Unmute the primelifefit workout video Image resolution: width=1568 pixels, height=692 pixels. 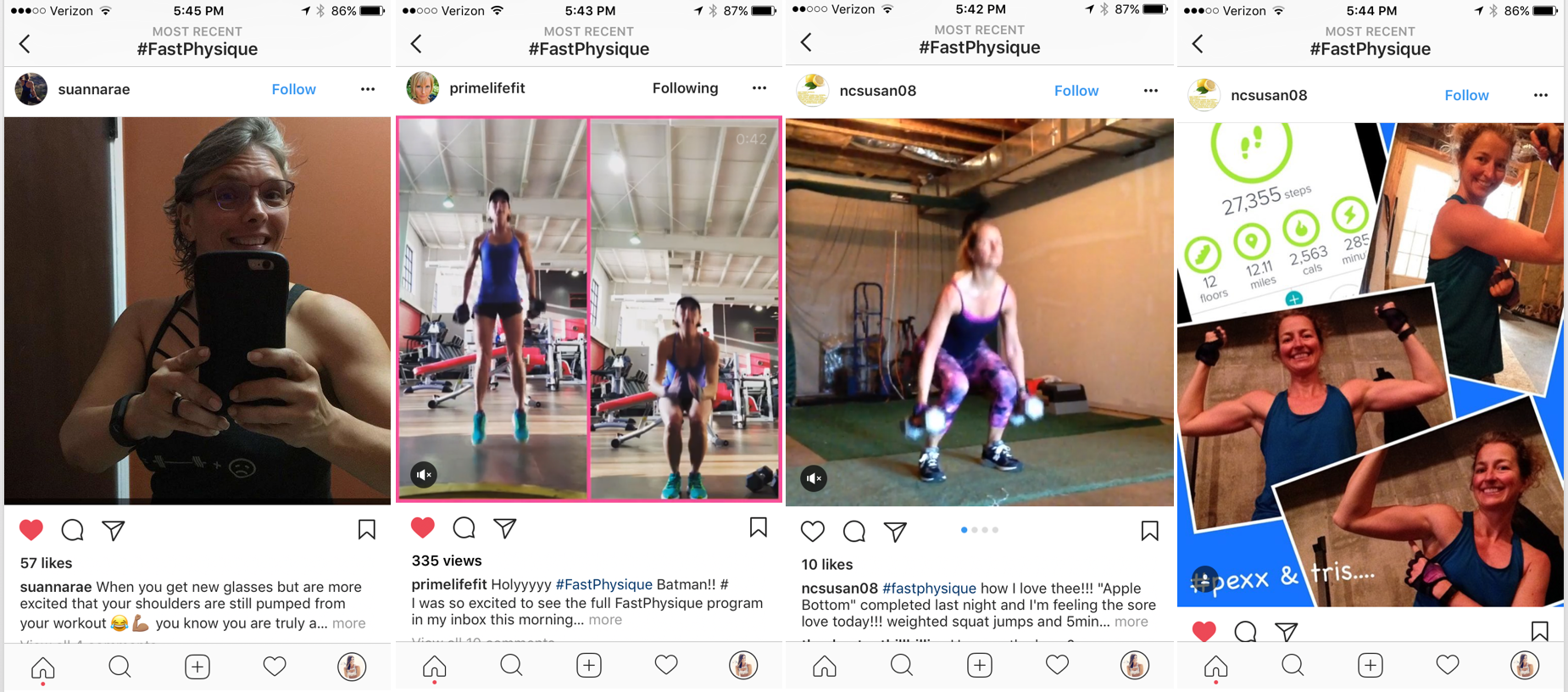click(424, 475)
